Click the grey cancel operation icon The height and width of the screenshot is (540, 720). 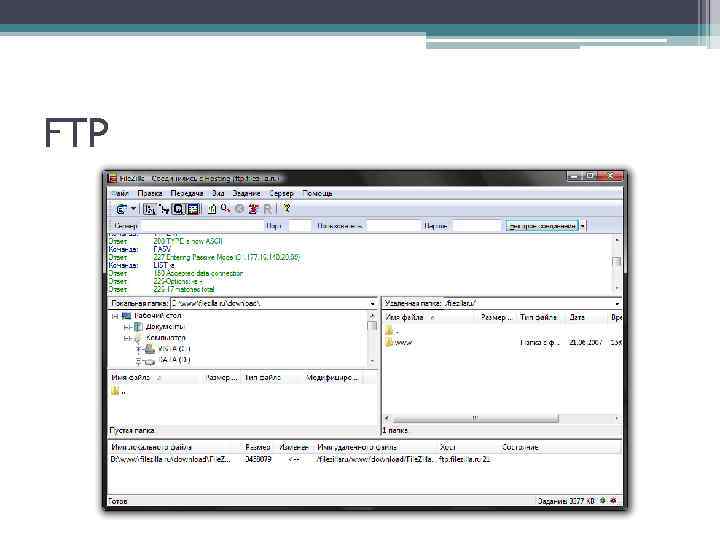coord(239,209)
